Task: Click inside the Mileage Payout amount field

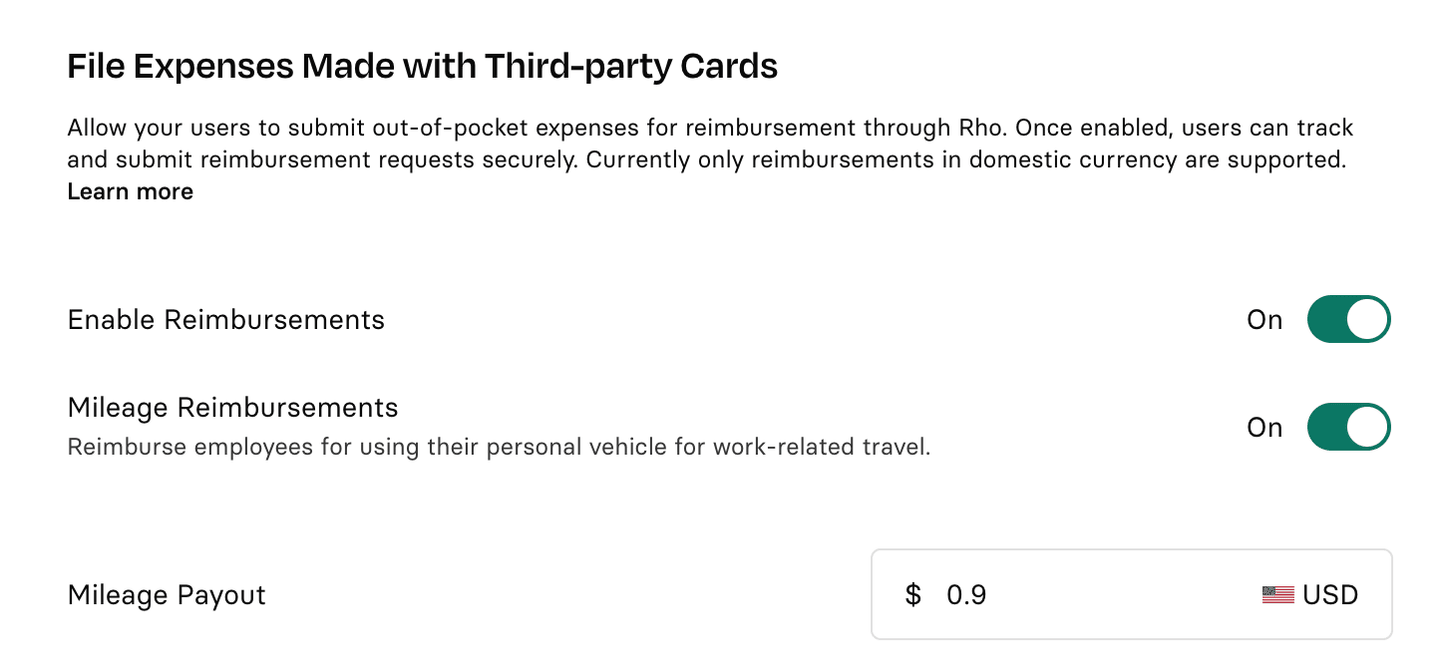Action: tap(1050, 594)
